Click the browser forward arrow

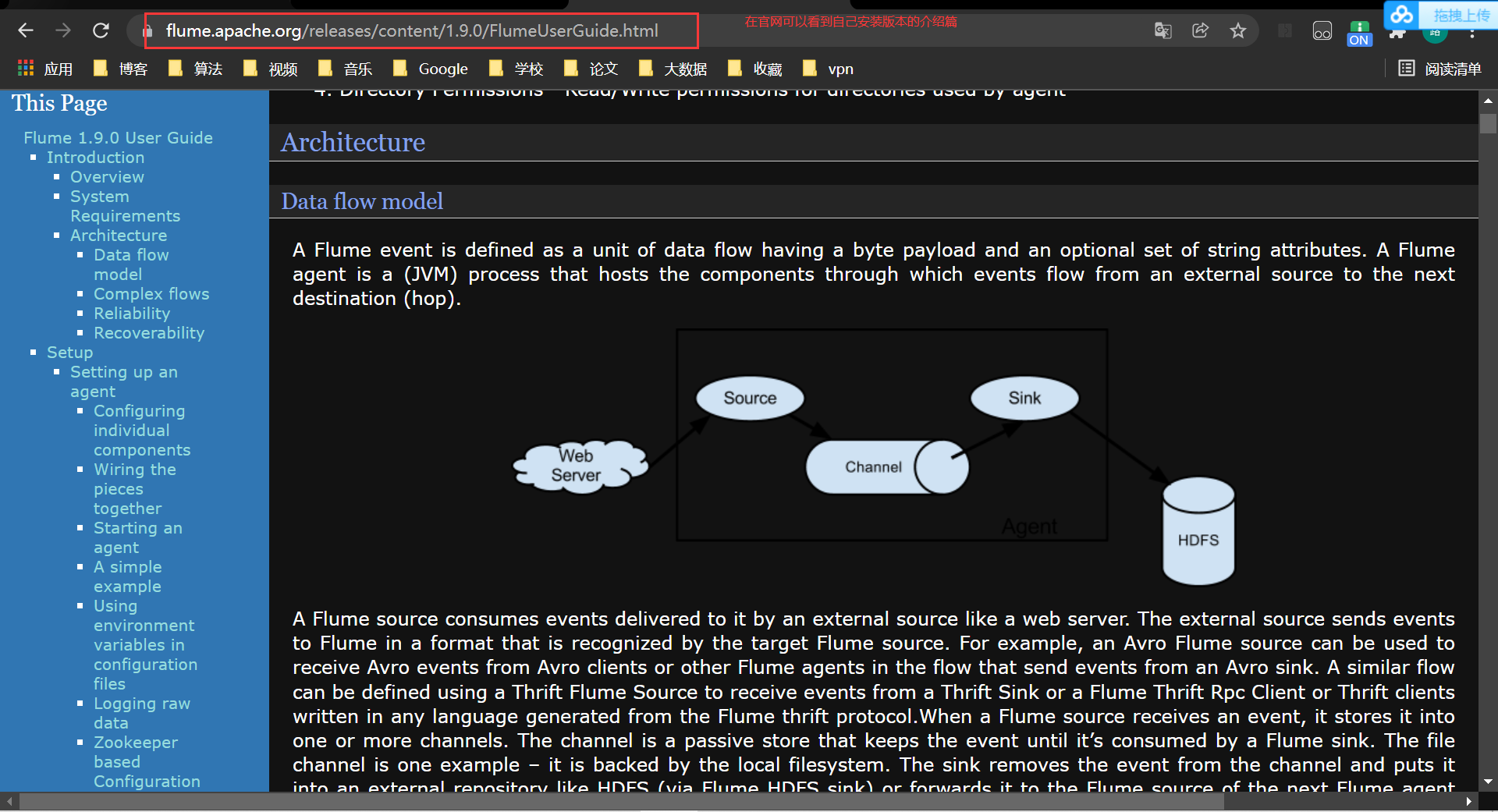tap(63, 30)
